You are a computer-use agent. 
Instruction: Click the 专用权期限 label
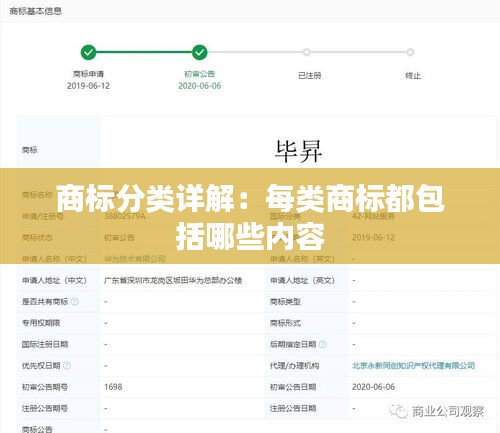[41, 323]
